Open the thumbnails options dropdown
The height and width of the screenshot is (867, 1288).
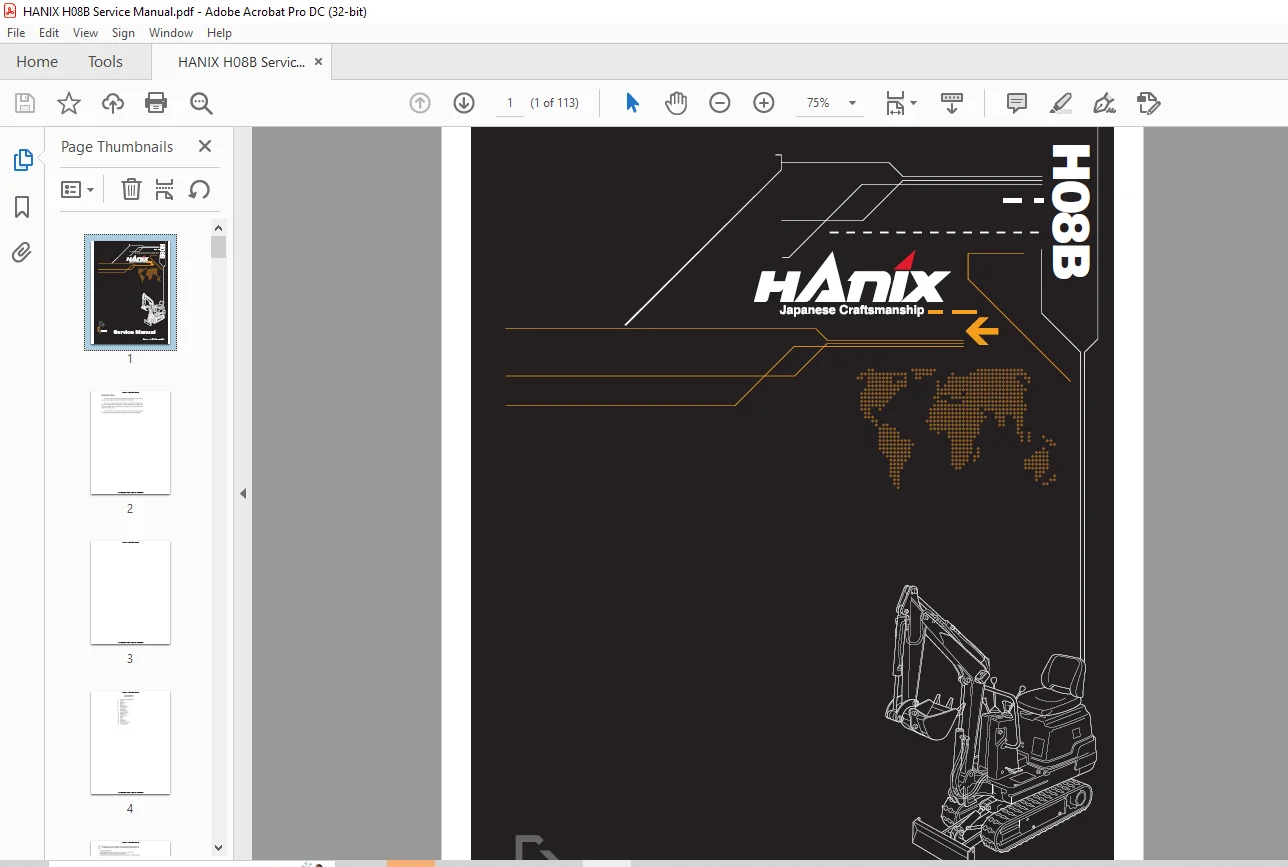(x=78, y=189)
